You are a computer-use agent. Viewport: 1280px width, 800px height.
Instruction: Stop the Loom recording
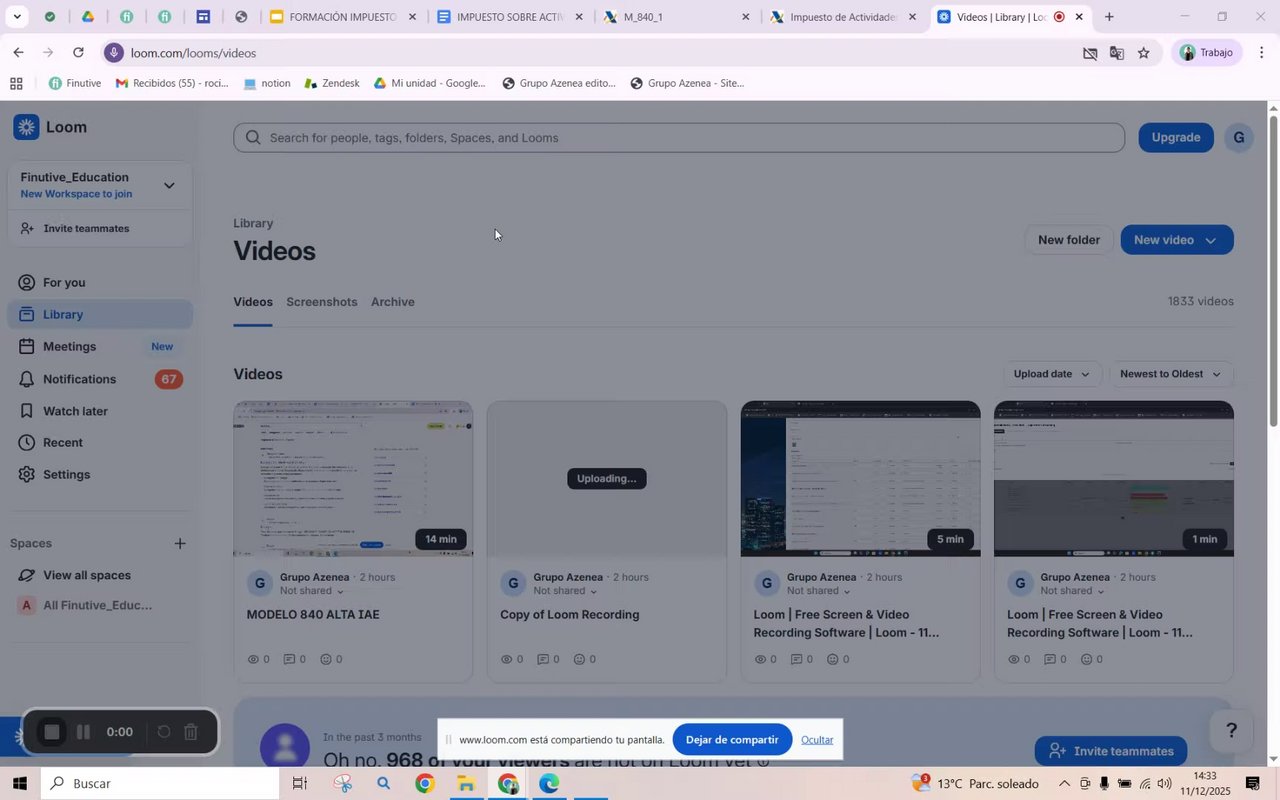[52, 733]
